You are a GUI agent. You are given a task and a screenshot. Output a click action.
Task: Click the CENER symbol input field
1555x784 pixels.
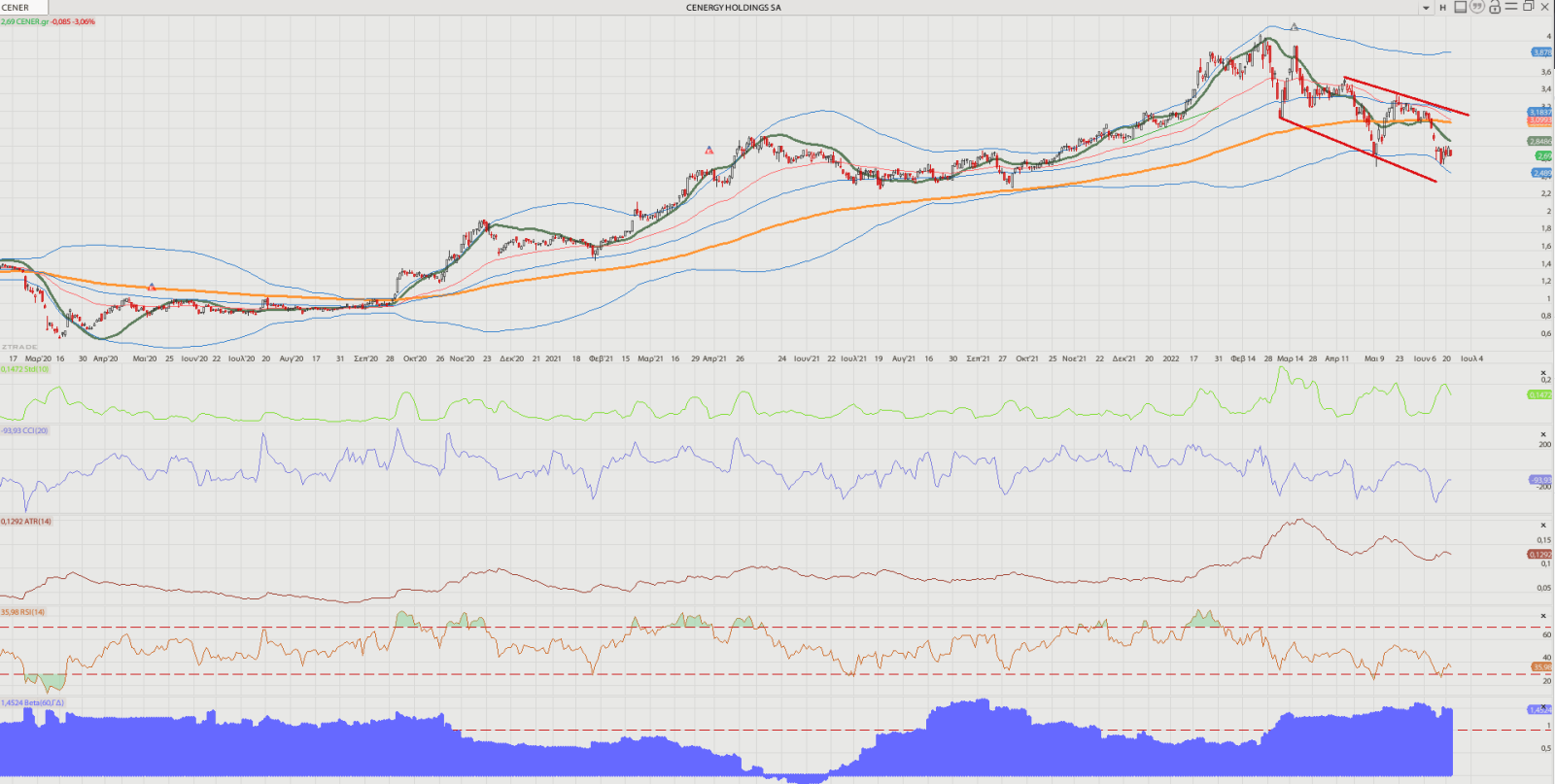tap(24, 8)
